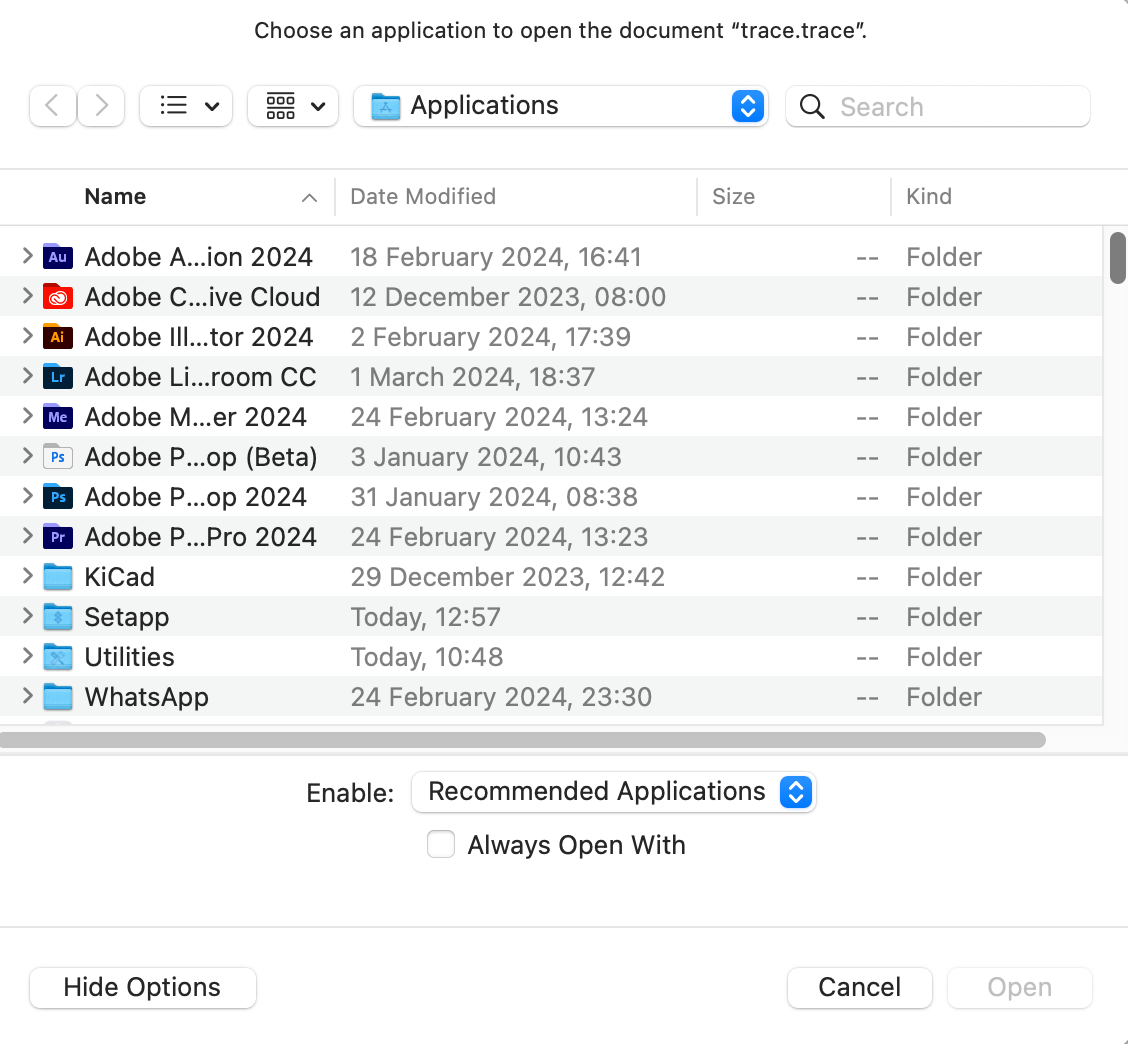
Task: Click the Adobe Audition 2024 folder icon
Action: 58,257
